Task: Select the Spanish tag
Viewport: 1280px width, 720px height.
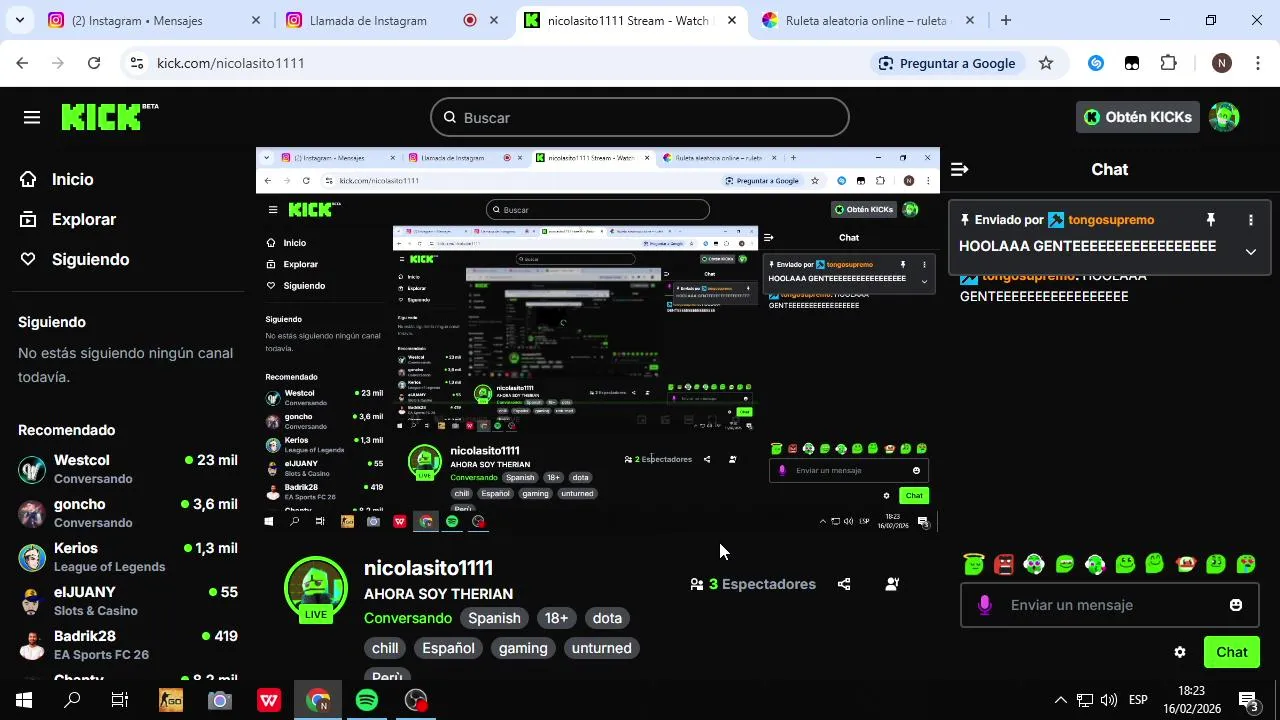Action: coord(494,618)
